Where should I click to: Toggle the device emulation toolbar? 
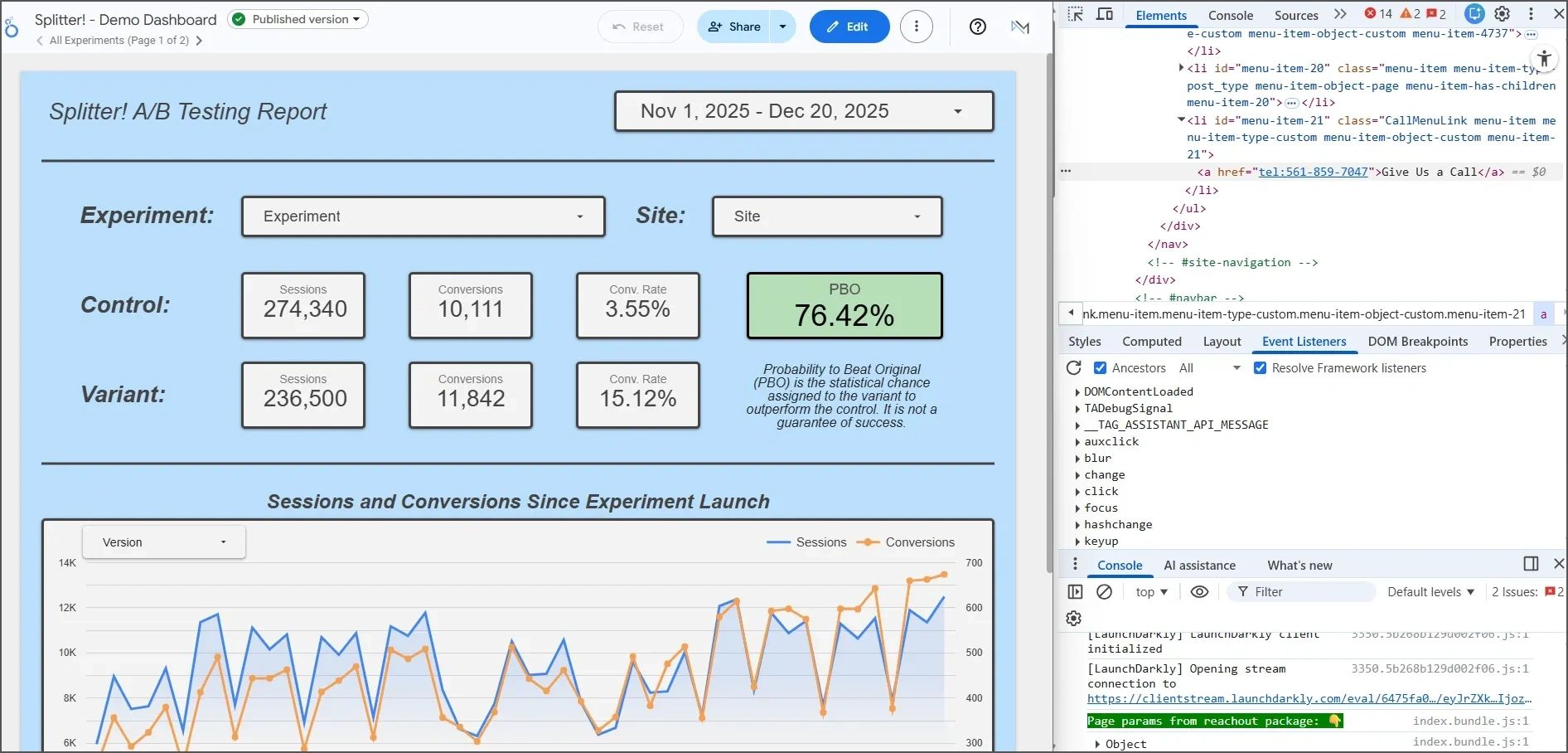(1104, 14)
